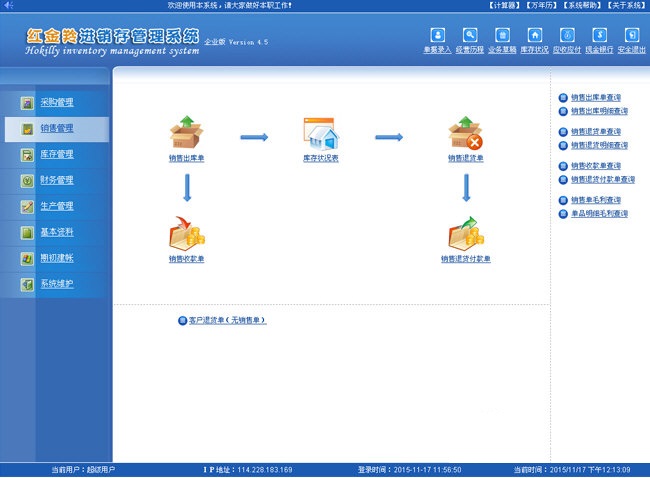Open the 库存状况表 warehouse icon

(321, 133)
